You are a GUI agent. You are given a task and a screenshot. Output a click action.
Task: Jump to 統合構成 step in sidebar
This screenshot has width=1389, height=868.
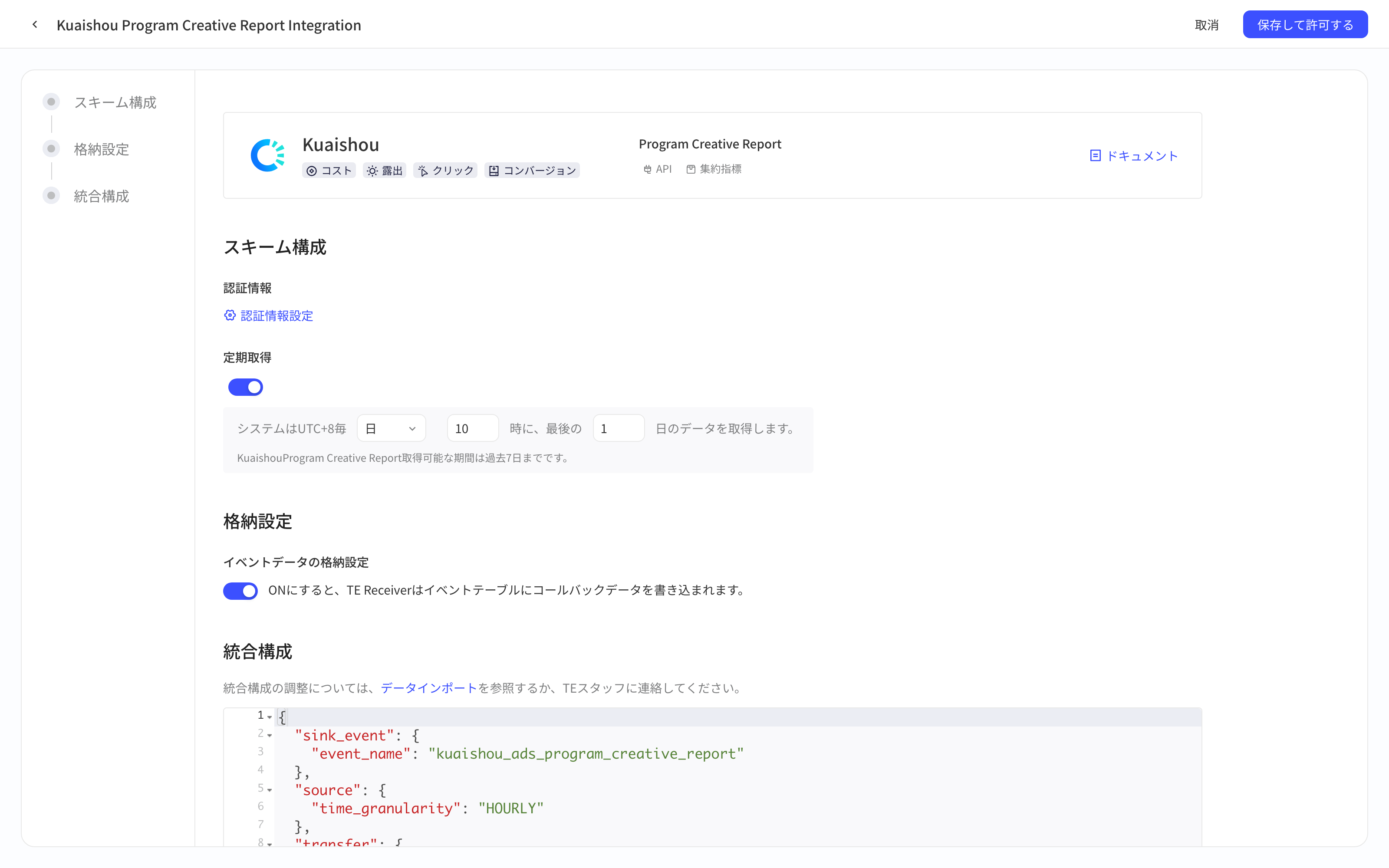click(101, 196)
